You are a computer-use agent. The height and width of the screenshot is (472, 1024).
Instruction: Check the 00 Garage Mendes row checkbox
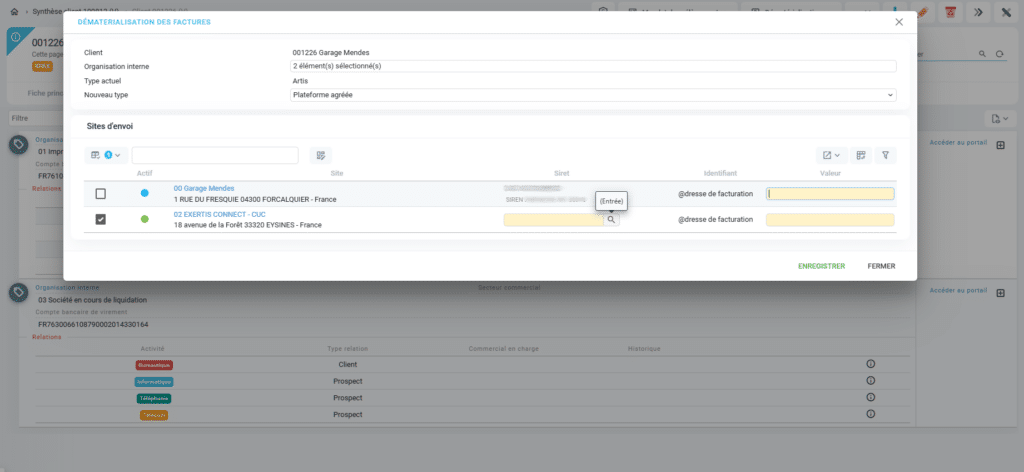click(101, 194)
